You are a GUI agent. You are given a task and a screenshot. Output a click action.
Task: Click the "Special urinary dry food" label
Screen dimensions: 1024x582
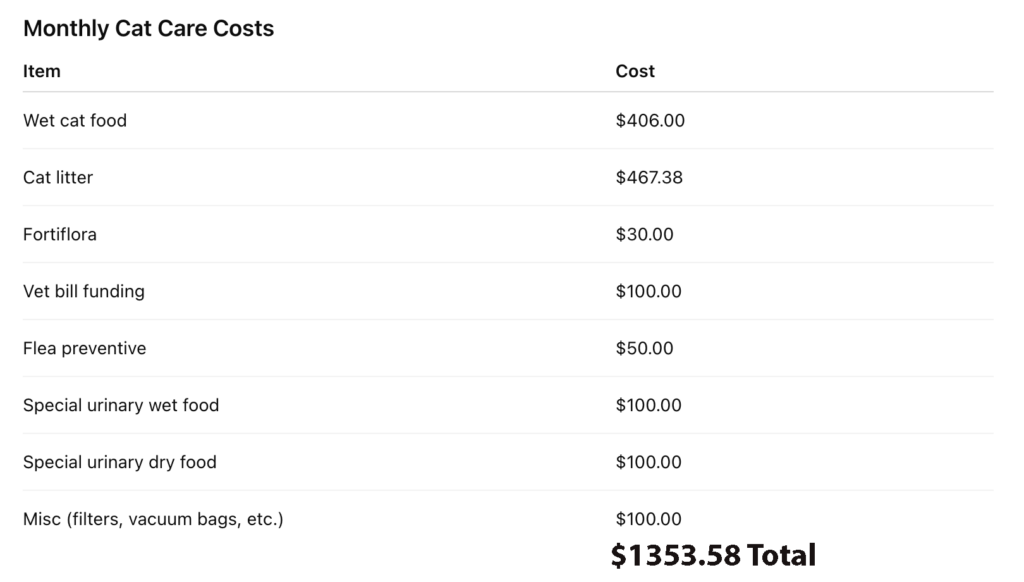click(120, 462)
